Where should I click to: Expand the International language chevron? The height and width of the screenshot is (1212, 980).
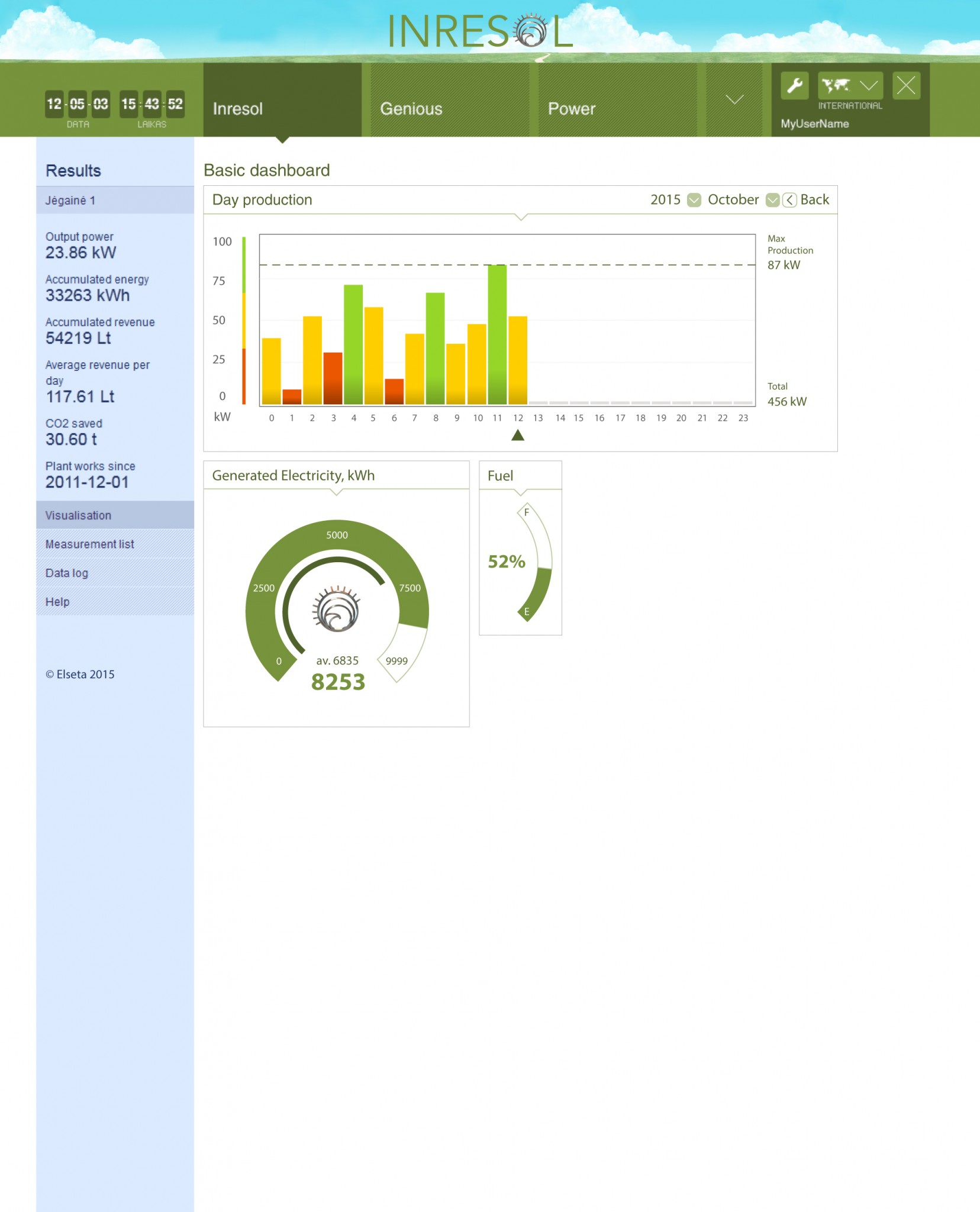pos(869,86)
